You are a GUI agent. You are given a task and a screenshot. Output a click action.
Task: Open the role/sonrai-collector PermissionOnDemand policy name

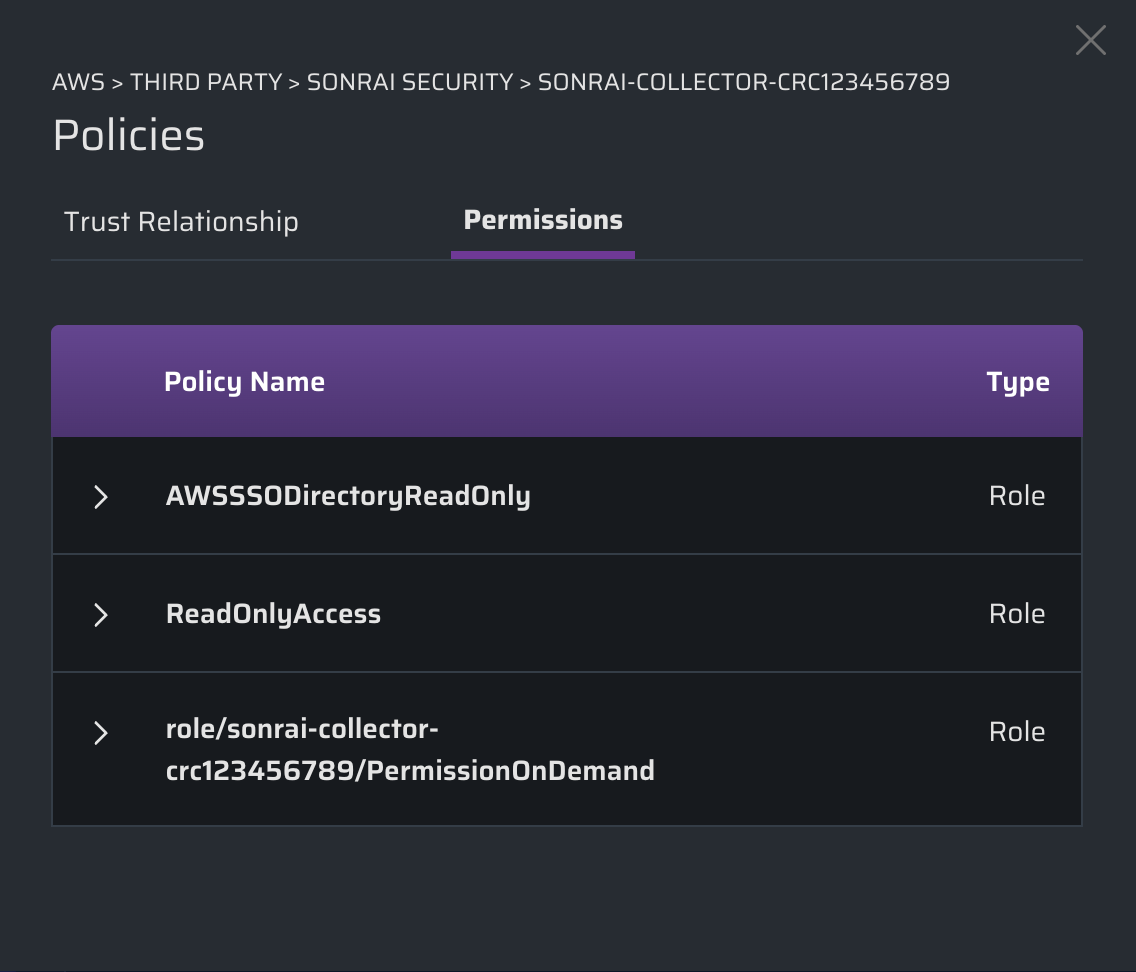pos(409,750)
